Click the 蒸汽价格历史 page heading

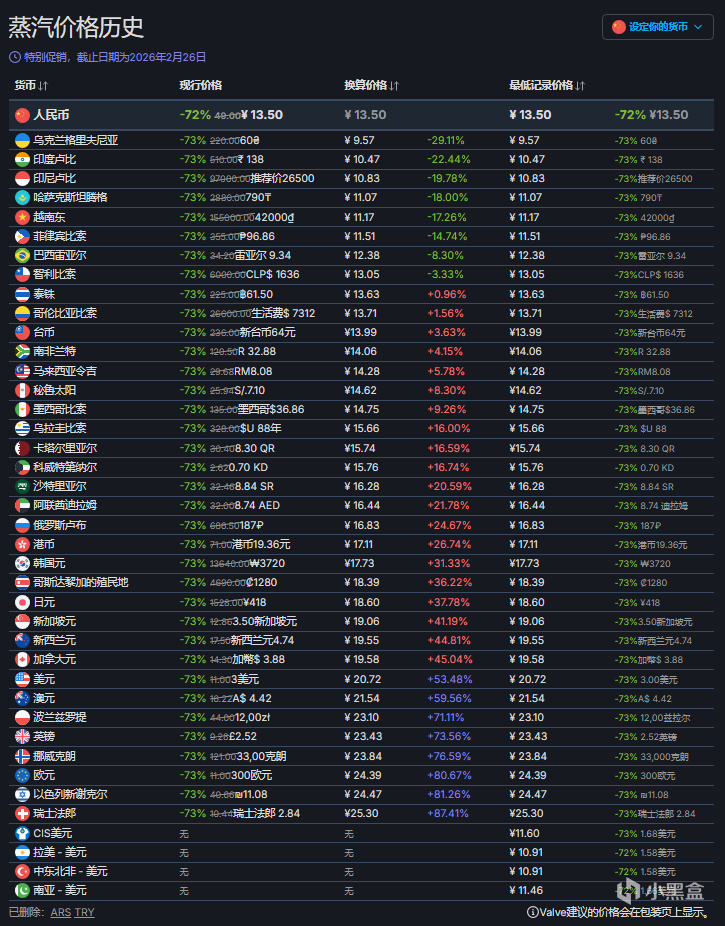click(x=76, y=27)
